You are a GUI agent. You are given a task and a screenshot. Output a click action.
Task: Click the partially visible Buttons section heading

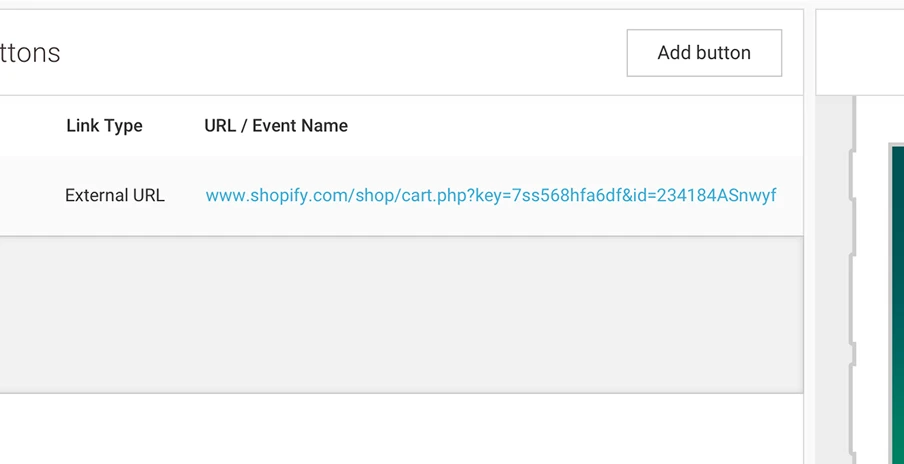pyautogui.click(x=30, y=53)
